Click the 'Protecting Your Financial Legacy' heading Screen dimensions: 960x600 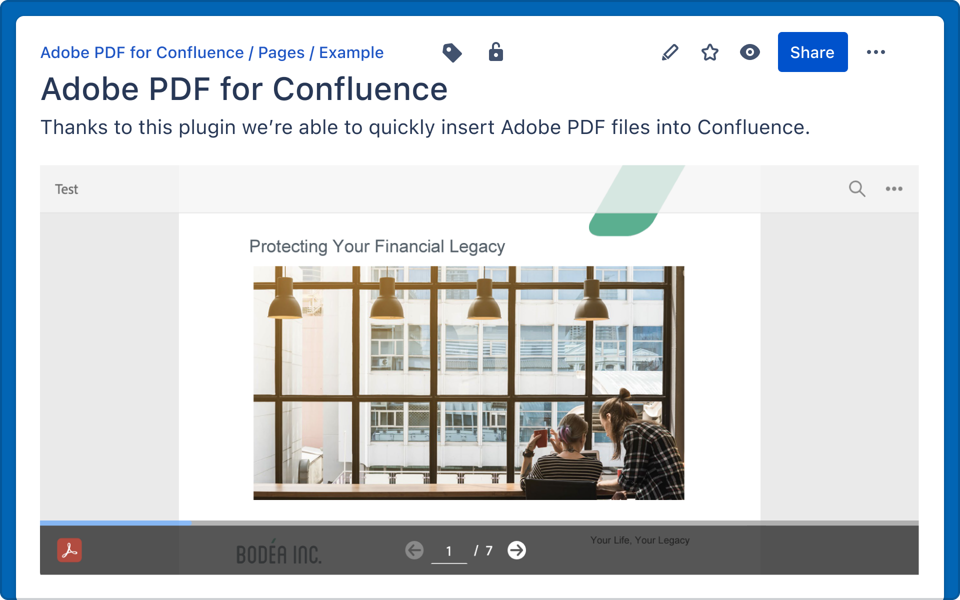[377, 246]
